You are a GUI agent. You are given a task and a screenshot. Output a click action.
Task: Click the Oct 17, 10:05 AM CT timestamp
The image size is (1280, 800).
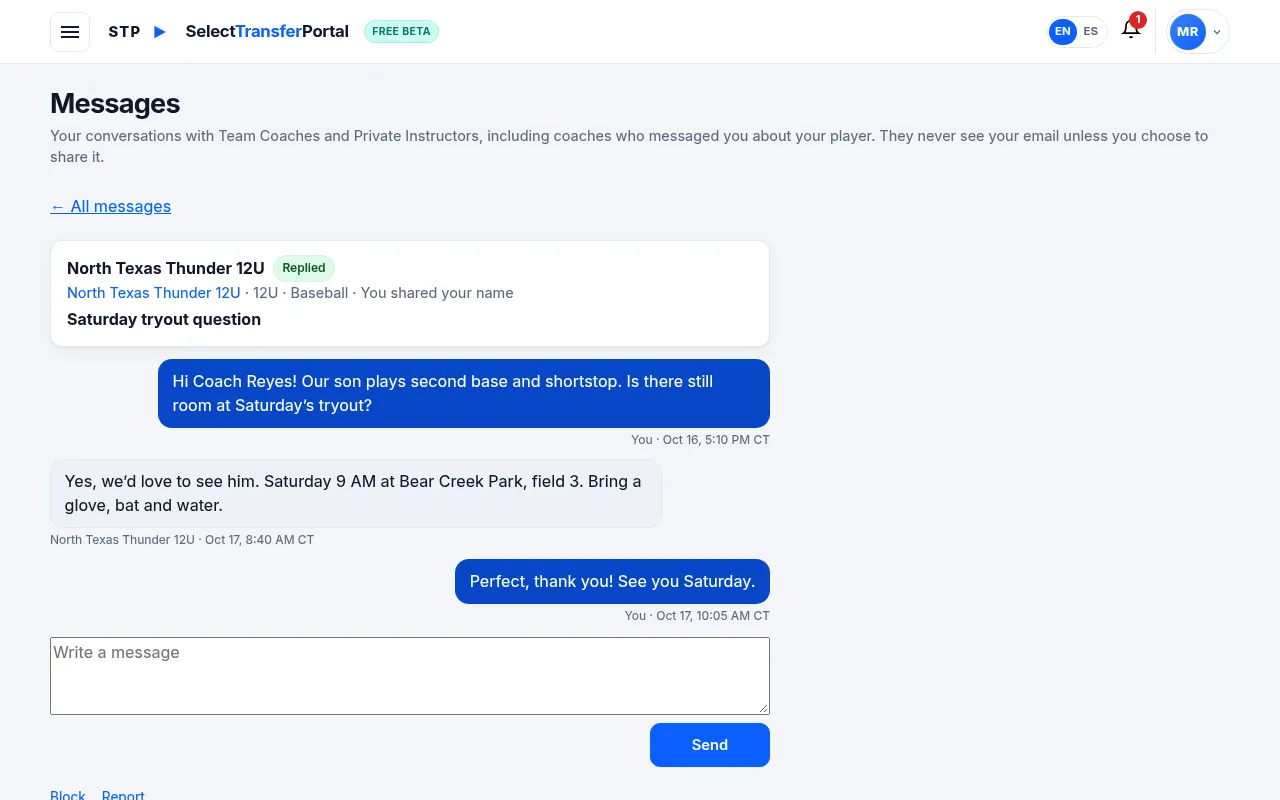[x=713, y=616]
